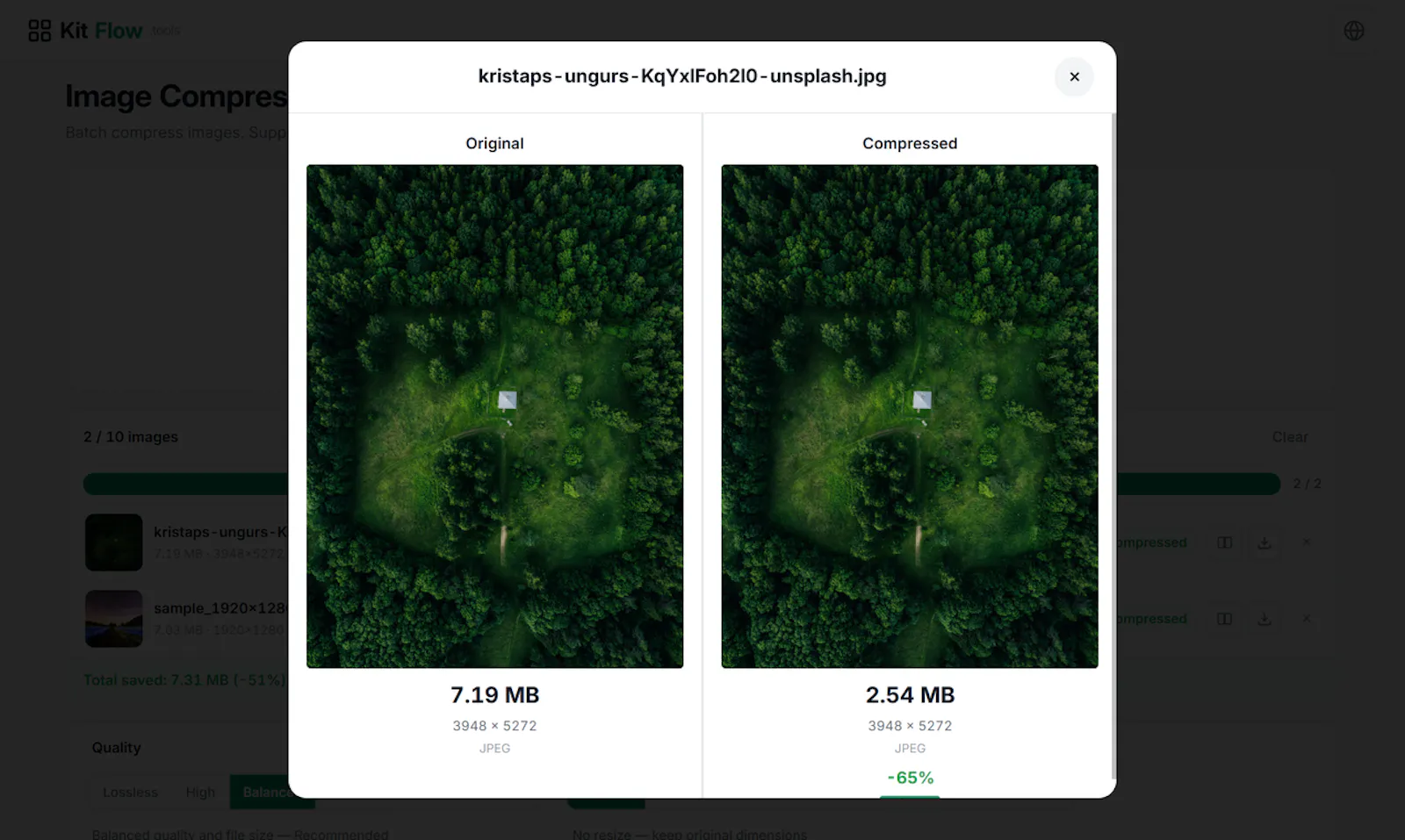Open the language globe icon
The width and height of the screenshot is (1405, 840).
point(1354,31)
